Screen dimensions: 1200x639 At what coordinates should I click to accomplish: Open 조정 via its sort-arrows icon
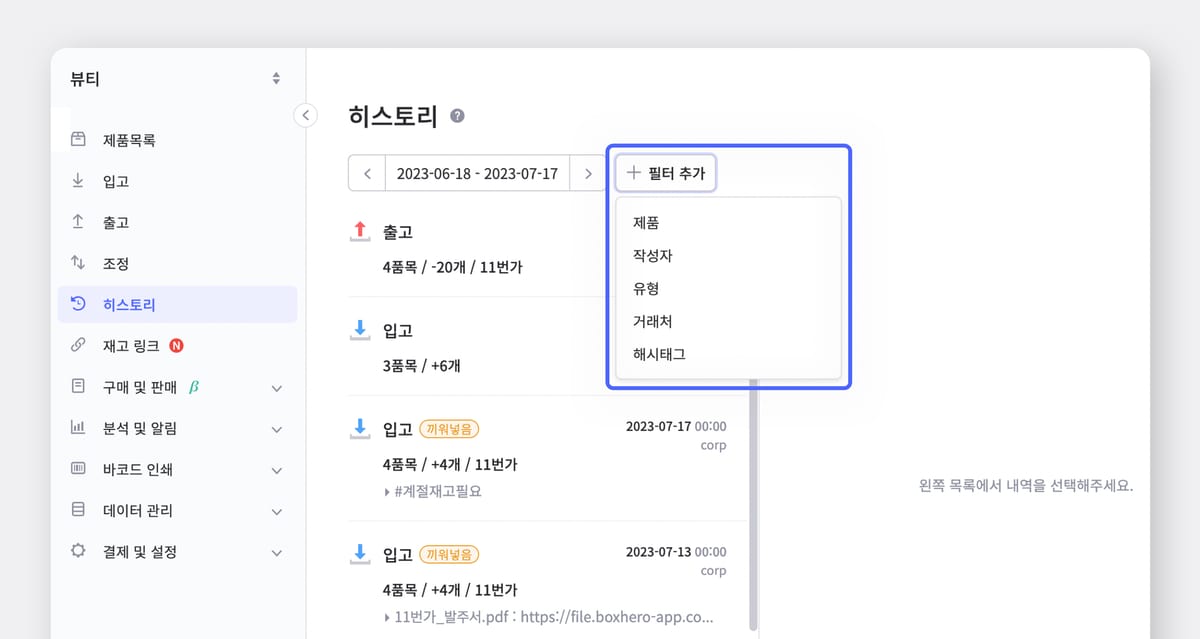pyautogui.click(x=80, y=263)
